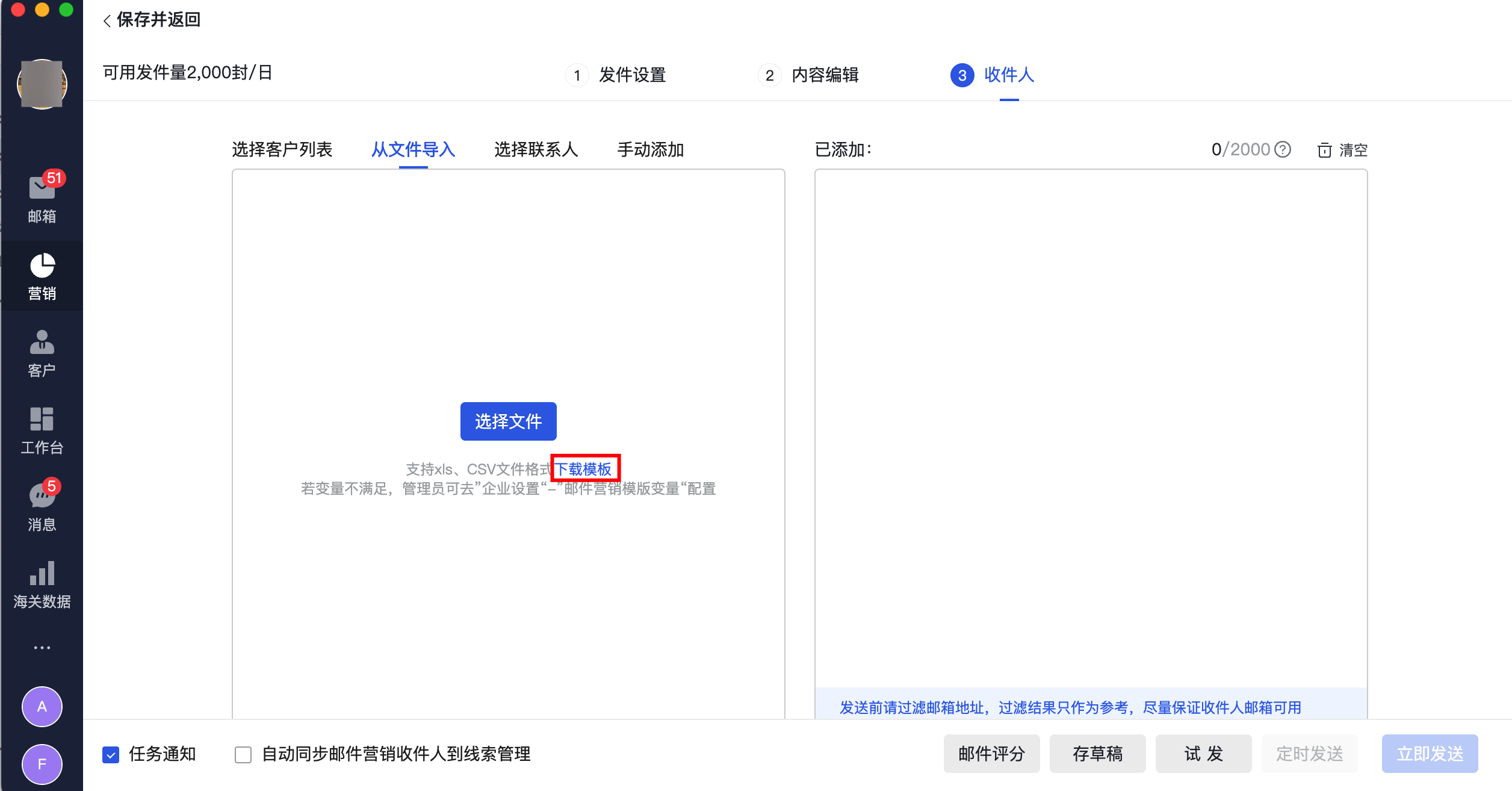Send immediately using 立即发送 button
The height and width of the screenshot is (791, 1512).
(1430, 754)
